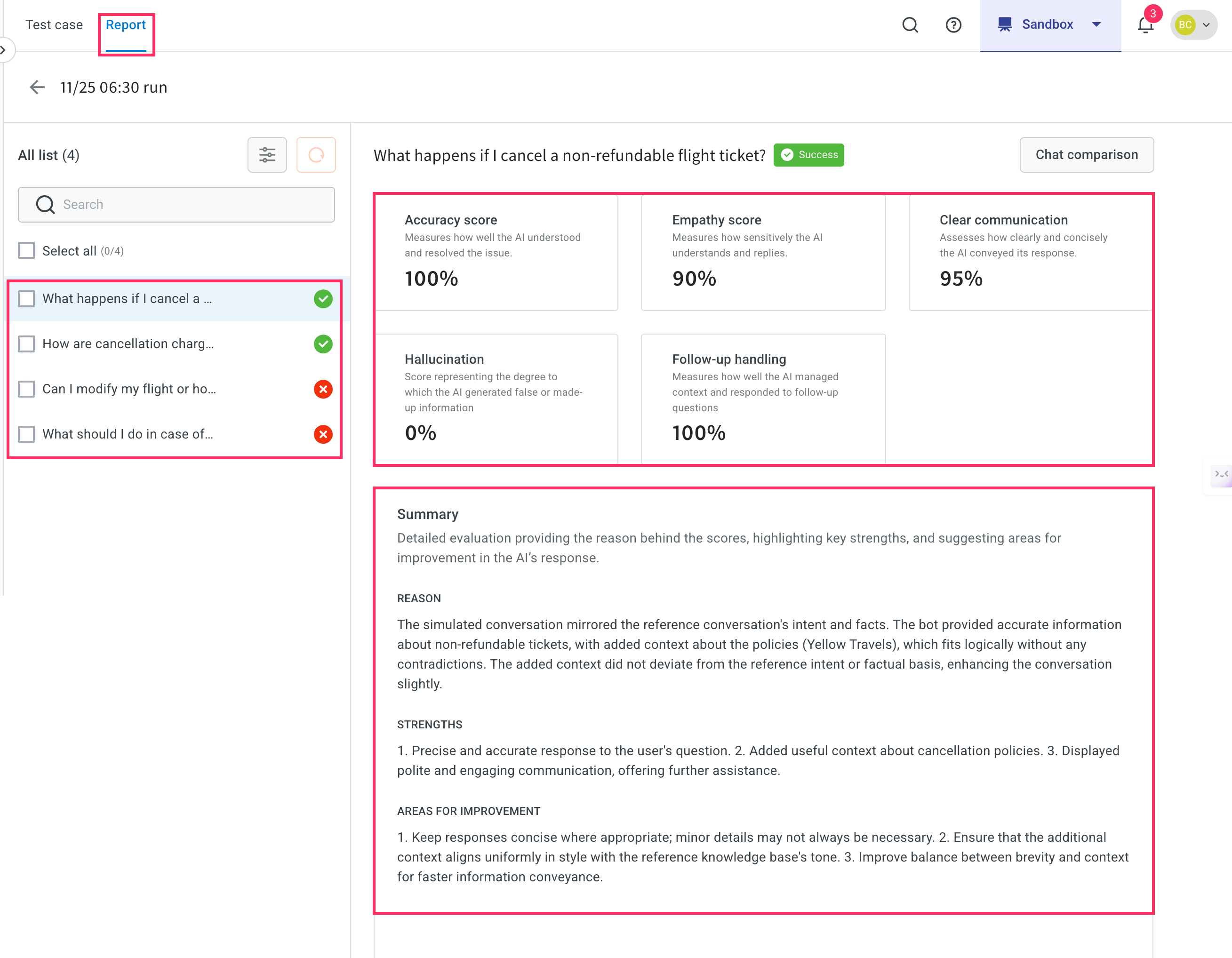
Task: Check the box for How are cancellation charg…
Action: click(26, 343)
